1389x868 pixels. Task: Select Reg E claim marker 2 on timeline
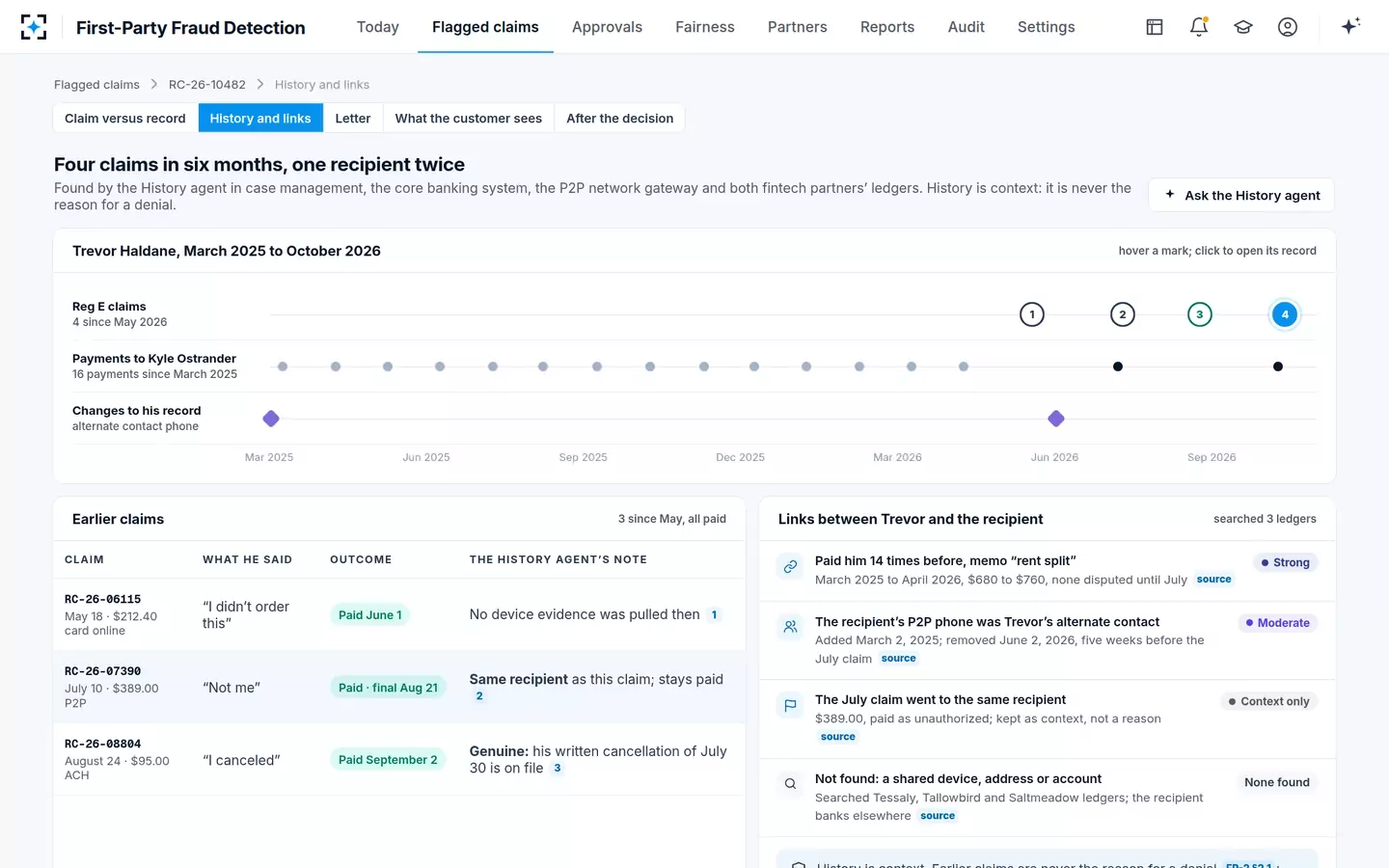pyautogui.click(x=1123, y=314)
